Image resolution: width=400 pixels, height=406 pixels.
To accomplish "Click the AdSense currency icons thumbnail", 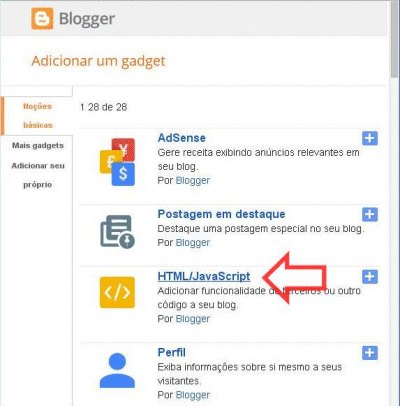I will 117,162.
